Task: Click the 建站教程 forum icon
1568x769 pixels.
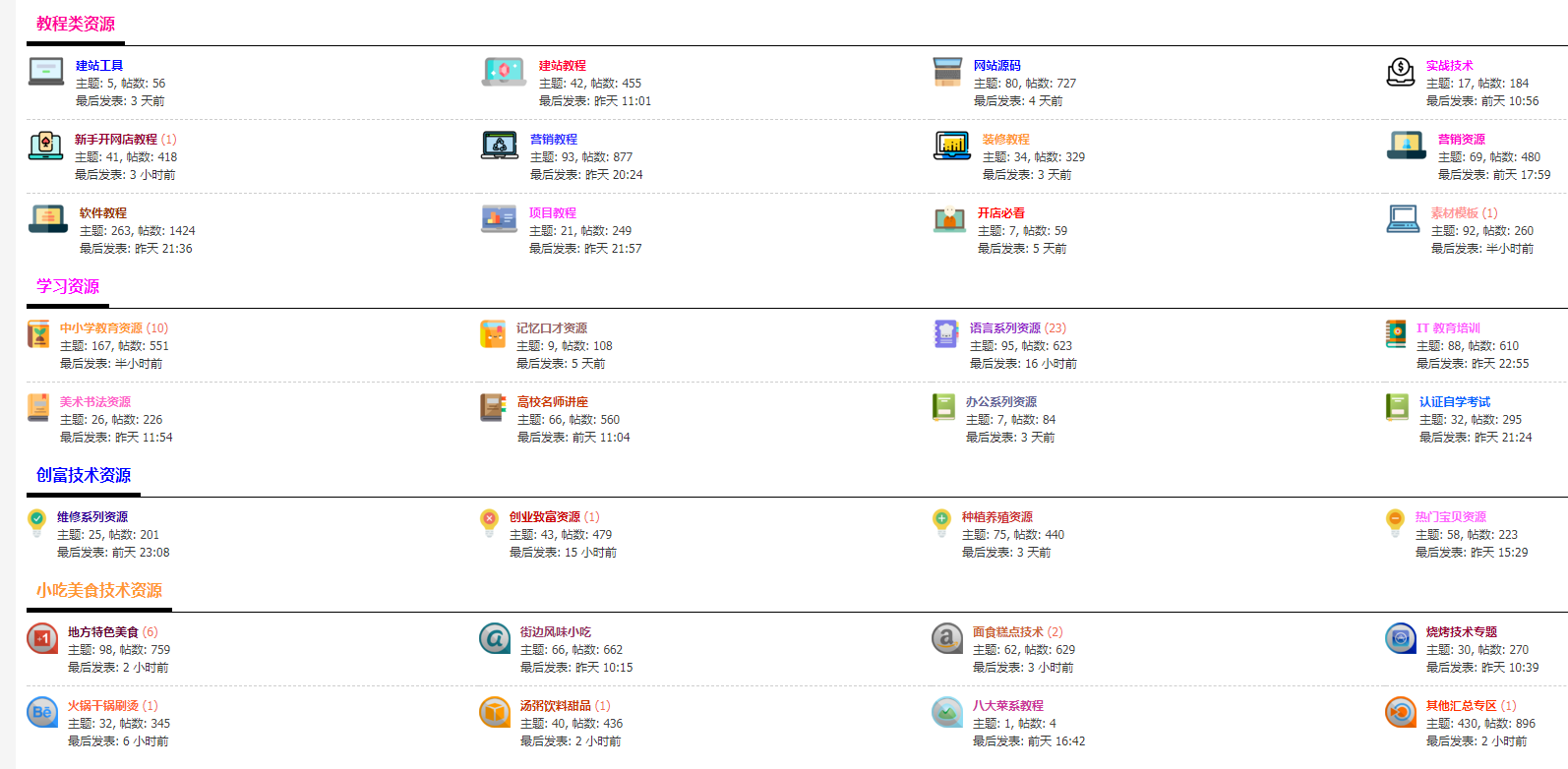Action: (504, 72)
